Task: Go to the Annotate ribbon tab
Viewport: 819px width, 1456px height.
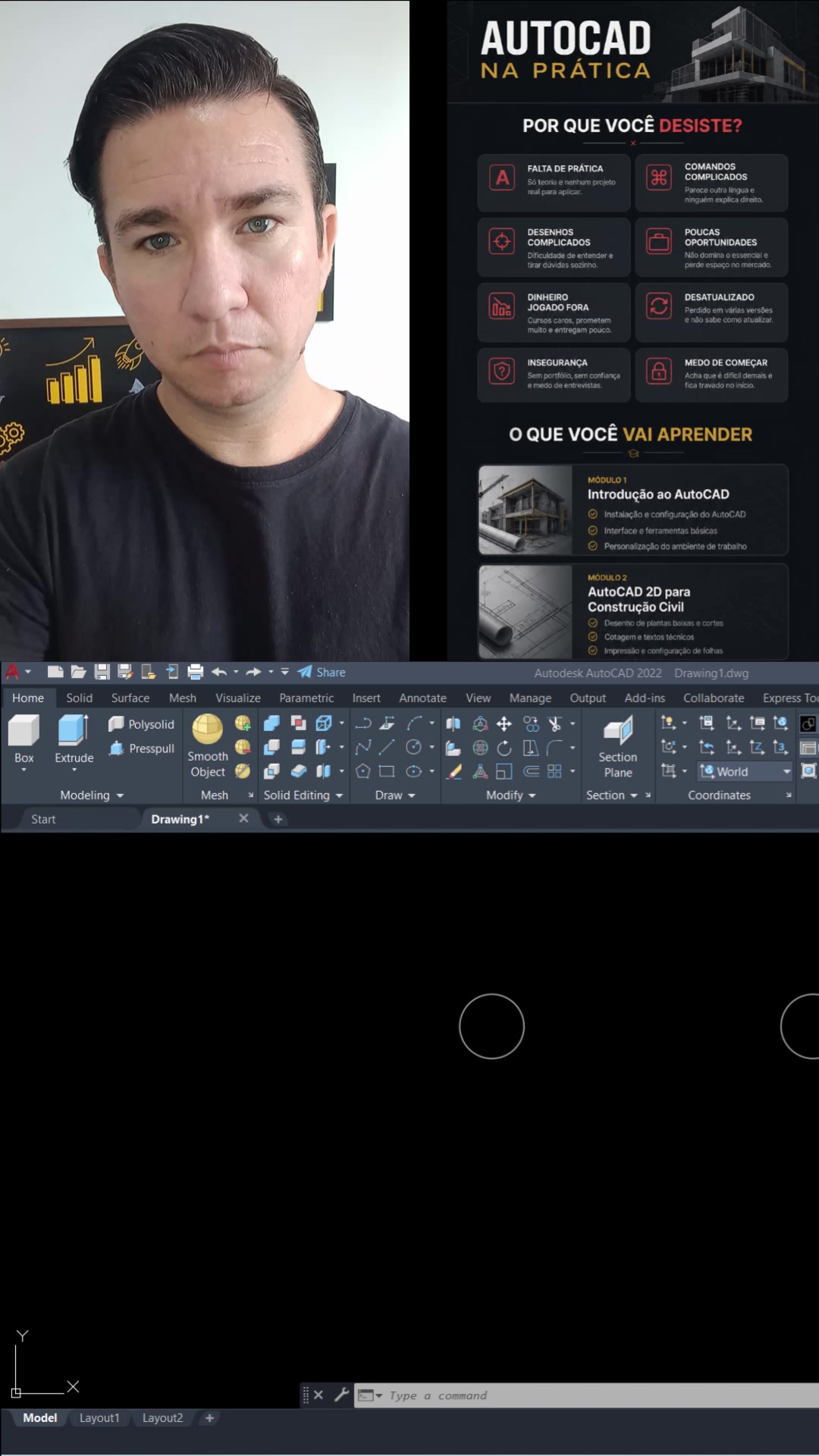Action: pos(423,698)
